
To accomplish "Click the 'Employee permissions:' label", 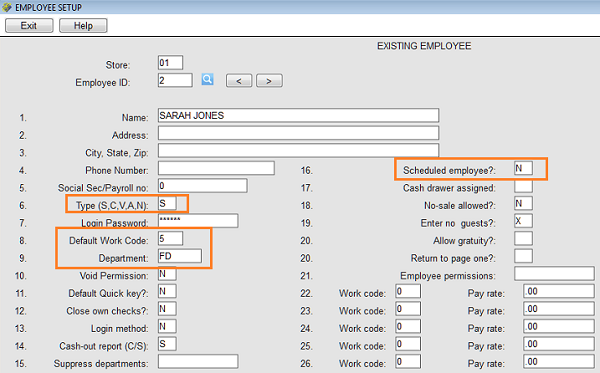I will (x=448, y=276).
